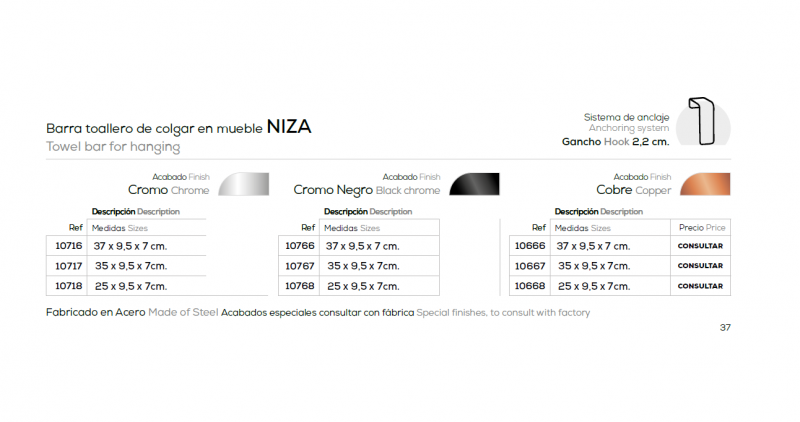Click CONSULTAR price for reference 10667
Screen dimensions: 800x422
coord(700,266)
